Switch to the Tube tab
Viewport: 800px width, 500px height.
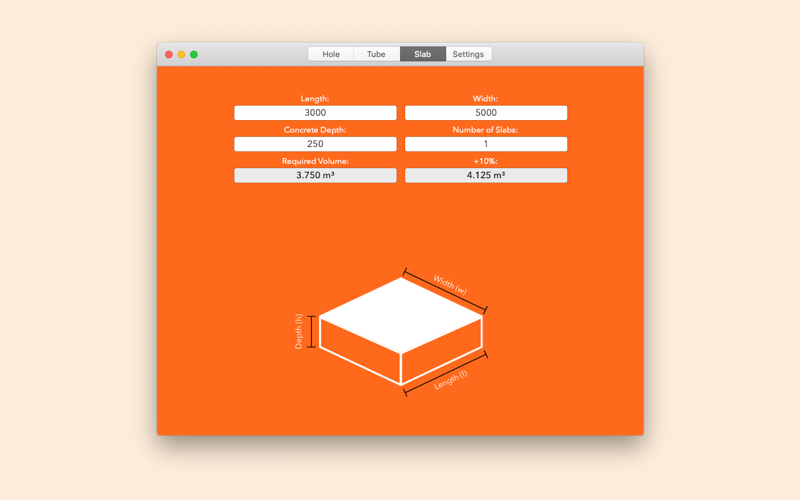coord(377,54)
